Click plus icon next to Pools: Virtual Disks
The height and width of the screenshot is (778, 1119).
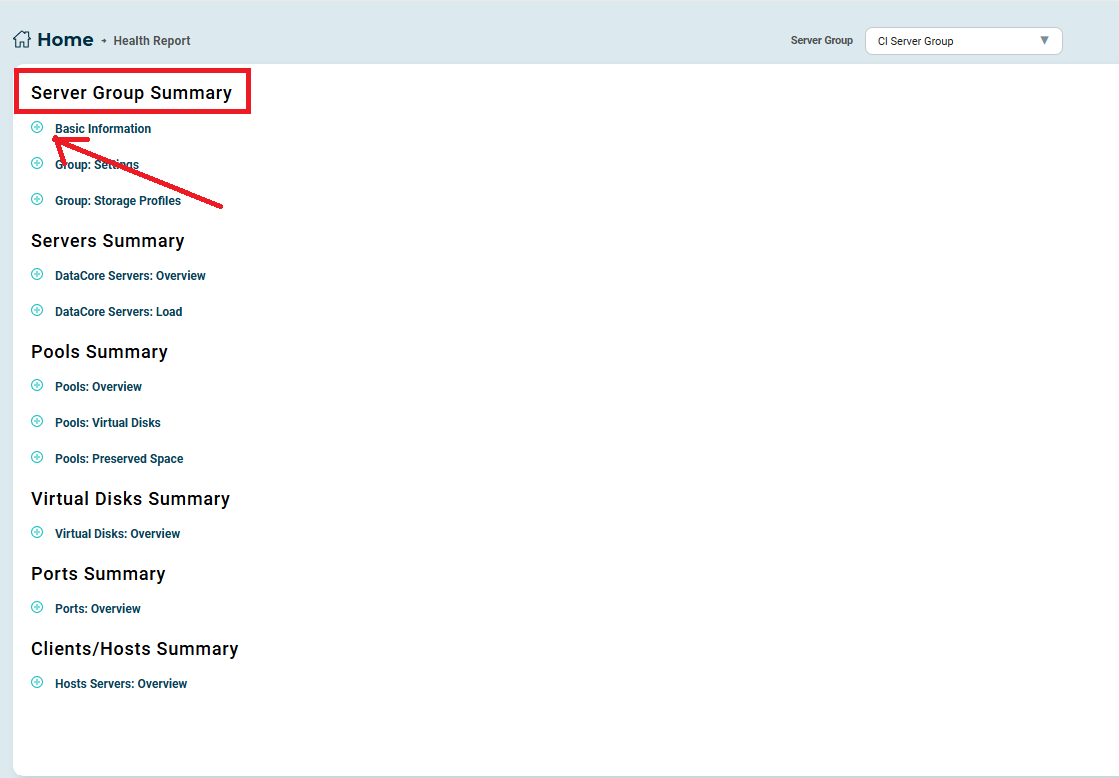[x=37, y=421]
